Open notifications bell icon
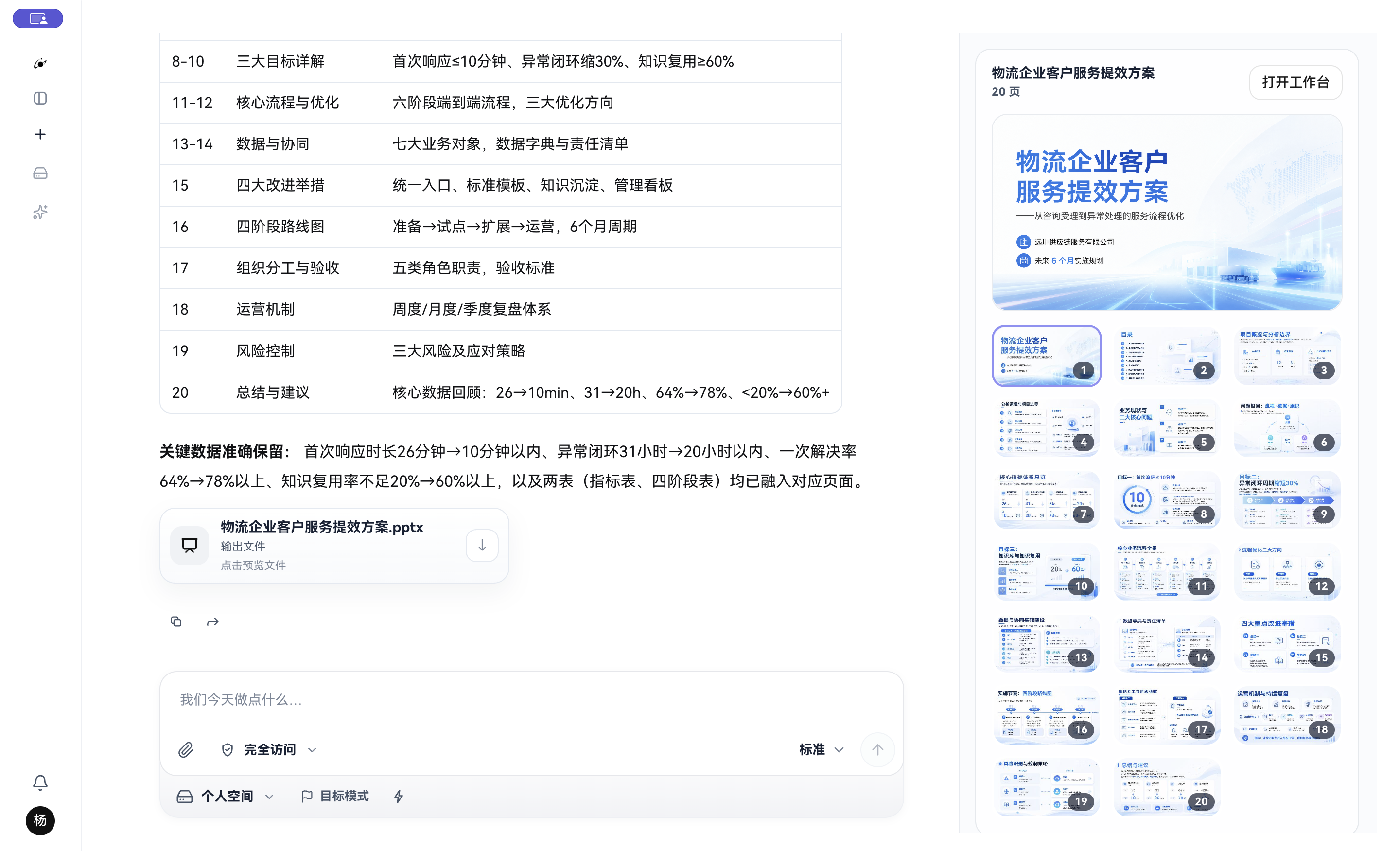The width and height of the screenshot is (1400, 851). (40, 783)
